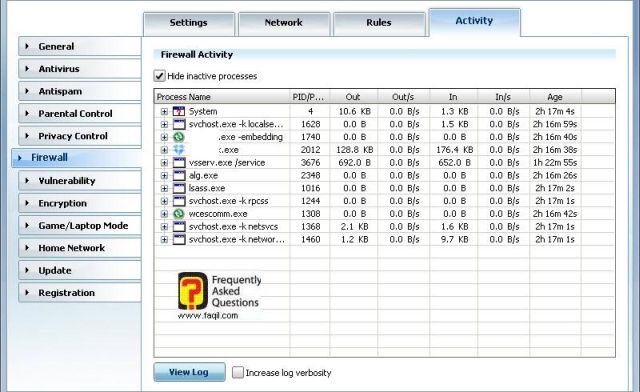This screenshot has width=640, height=392.
Task: Open the Encryption section
Action: point(80,203)
